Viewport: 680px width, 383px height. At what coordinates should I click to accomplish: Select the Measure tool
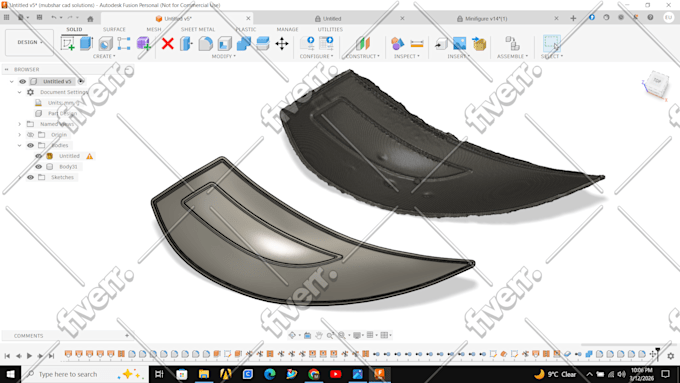[417, 43]
